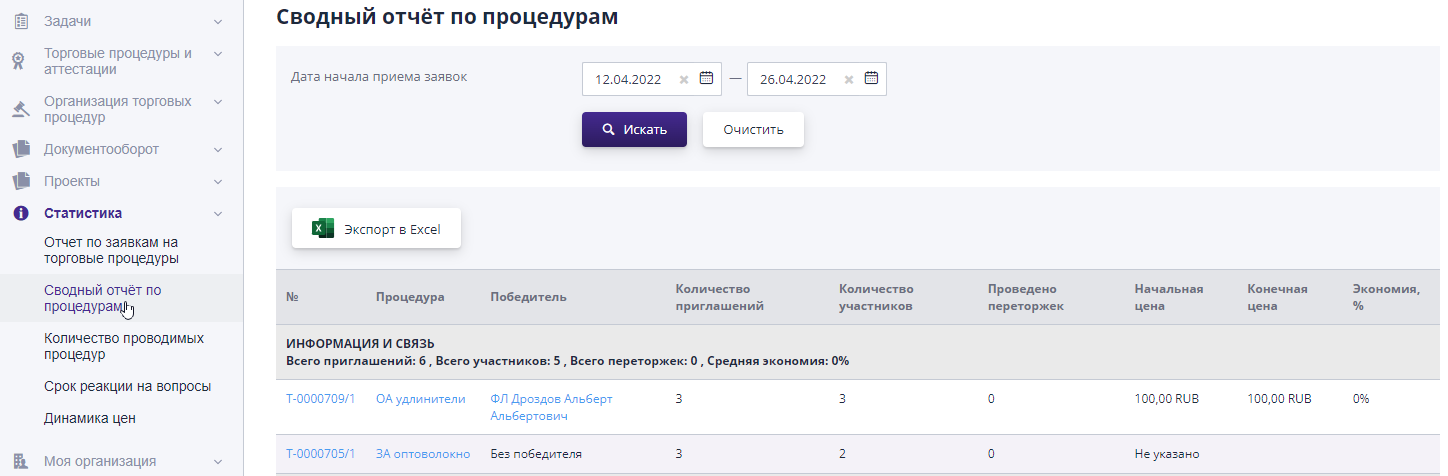Open calendar picker for start date 12.04.2022

[706, 79]
